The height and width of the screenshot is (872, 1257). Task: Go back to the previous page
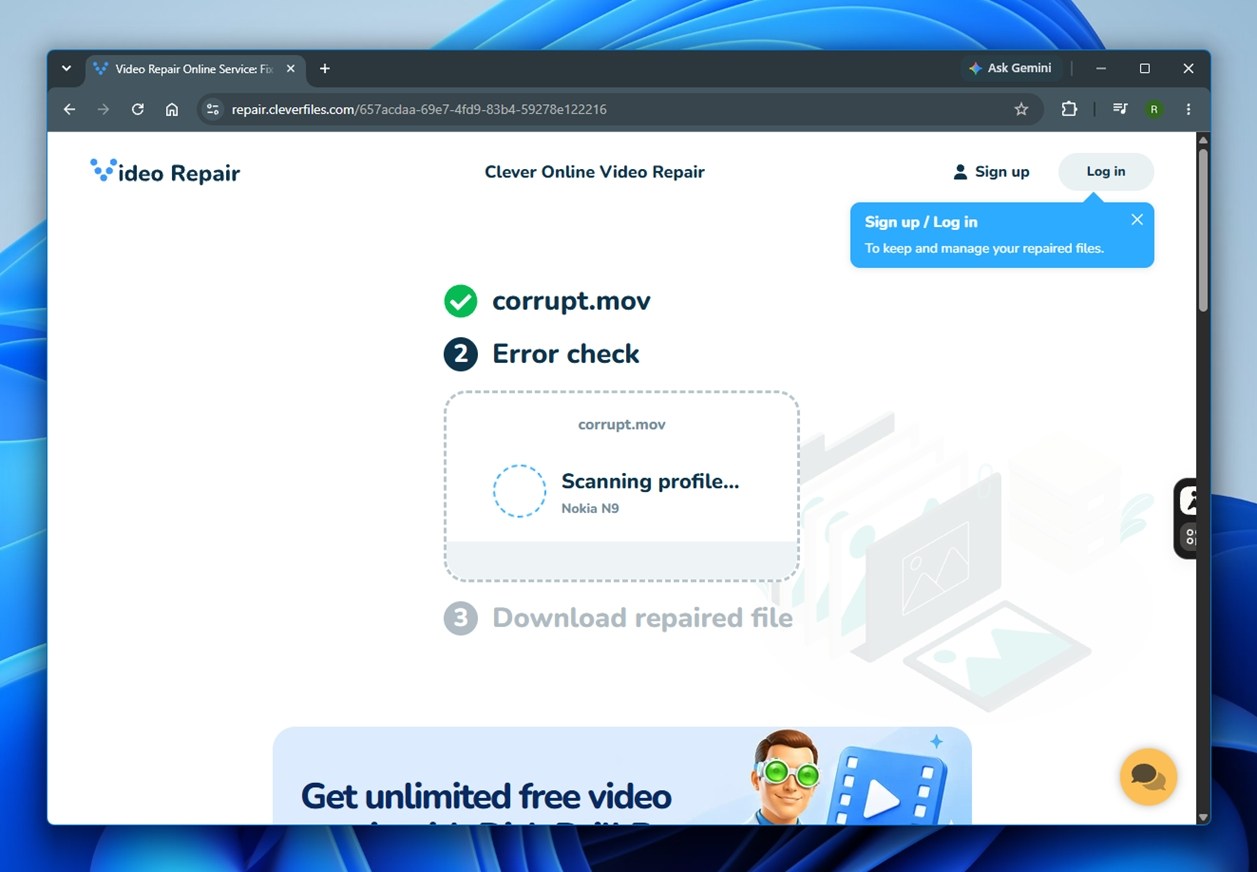[69, 109]
